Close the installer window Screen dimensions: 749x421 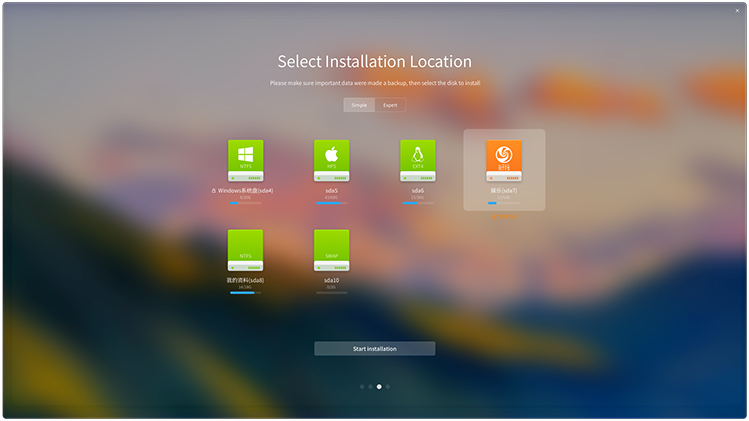click(x=737, y=11)
